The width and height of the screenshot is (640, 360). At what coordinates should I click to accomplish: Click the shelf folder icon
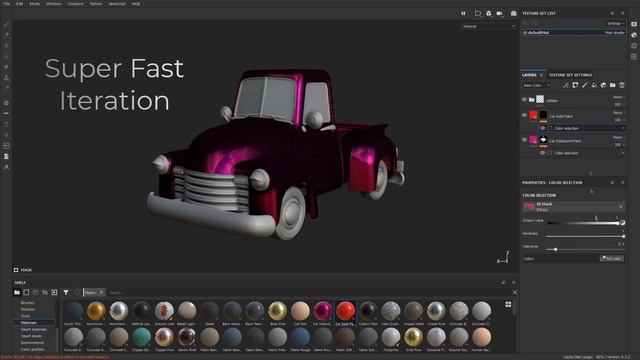[17, 293]
